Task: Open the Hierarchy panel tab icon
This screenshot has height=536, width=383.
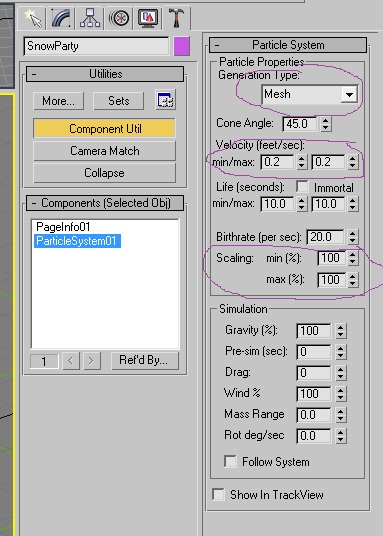Action: pos(90,18)
